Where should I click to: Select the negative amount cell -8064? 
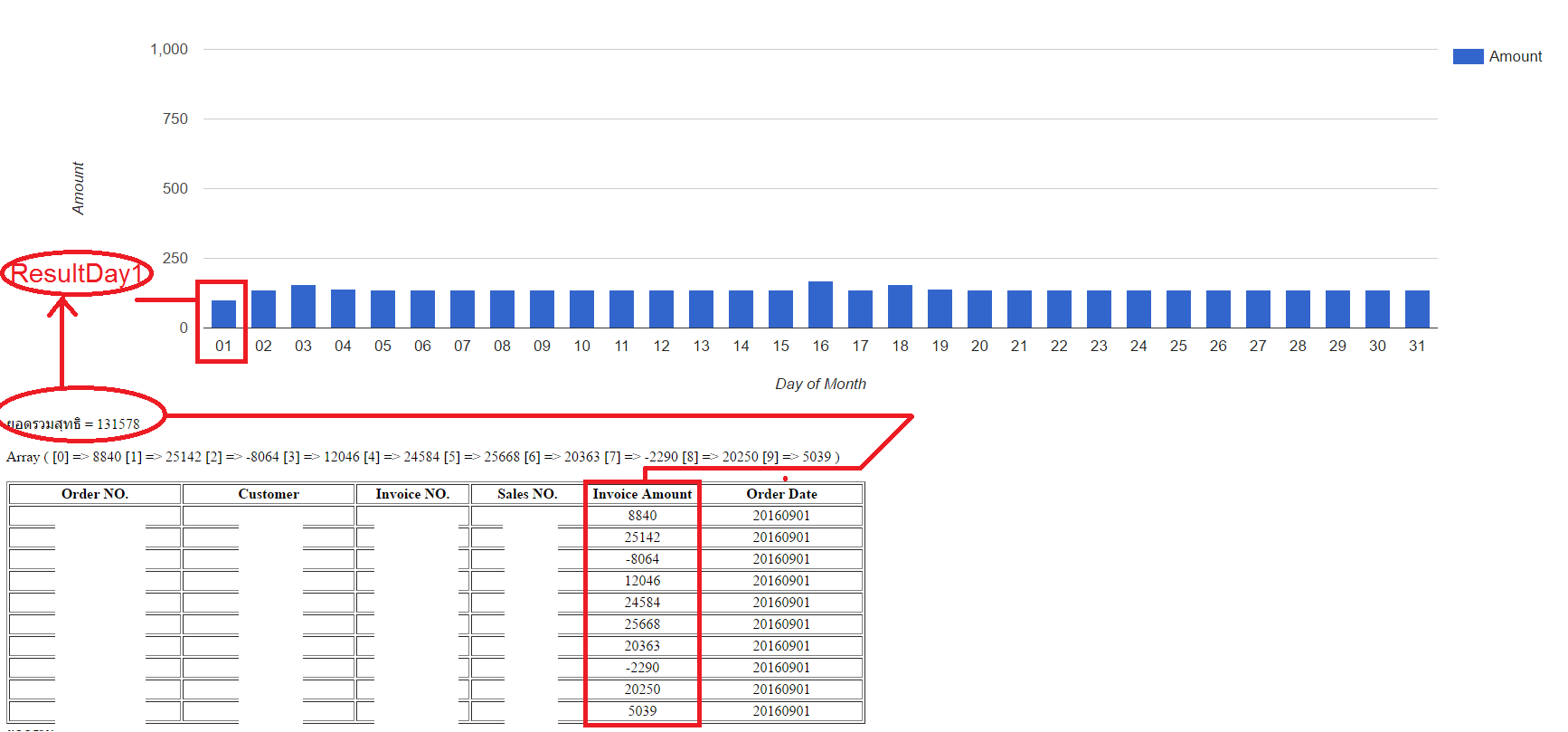642,559
